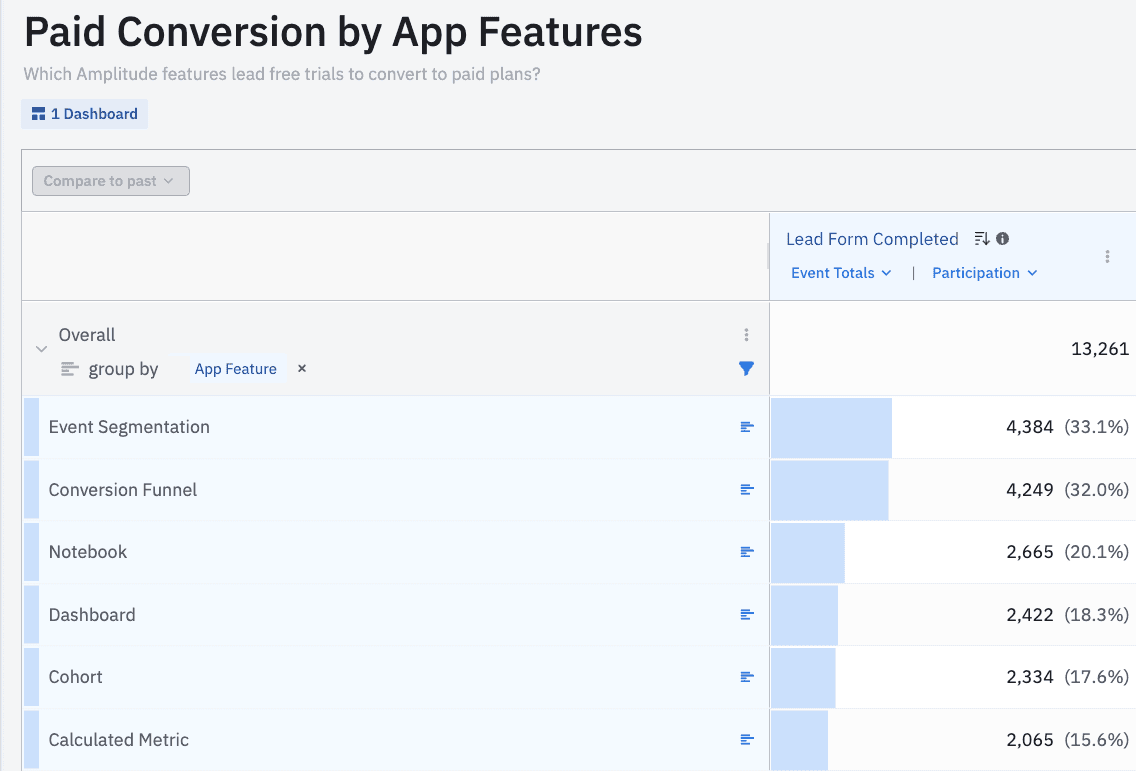Click the dashboard grid icon in the 1 Dashboard chip
This screenshot has width=1136, height=771.
click(x=38, y=113)
